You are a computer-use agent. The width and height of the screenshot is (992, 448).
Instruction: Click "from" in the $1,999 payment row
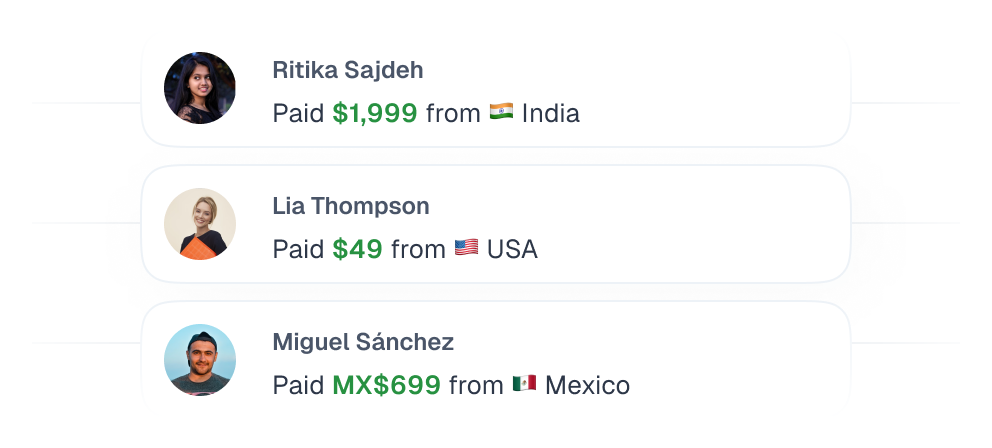point(453,114)
